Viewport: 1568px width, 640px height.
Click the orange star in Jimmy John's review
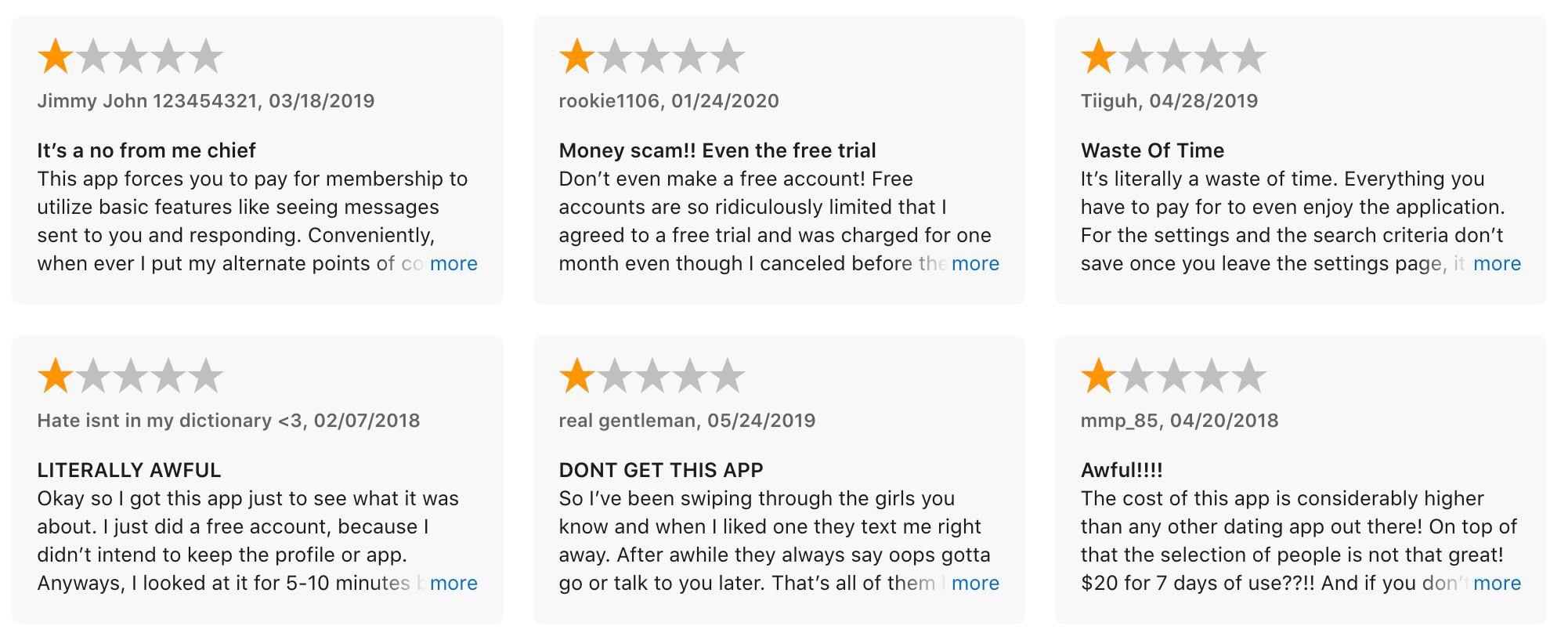pos(56,56)
